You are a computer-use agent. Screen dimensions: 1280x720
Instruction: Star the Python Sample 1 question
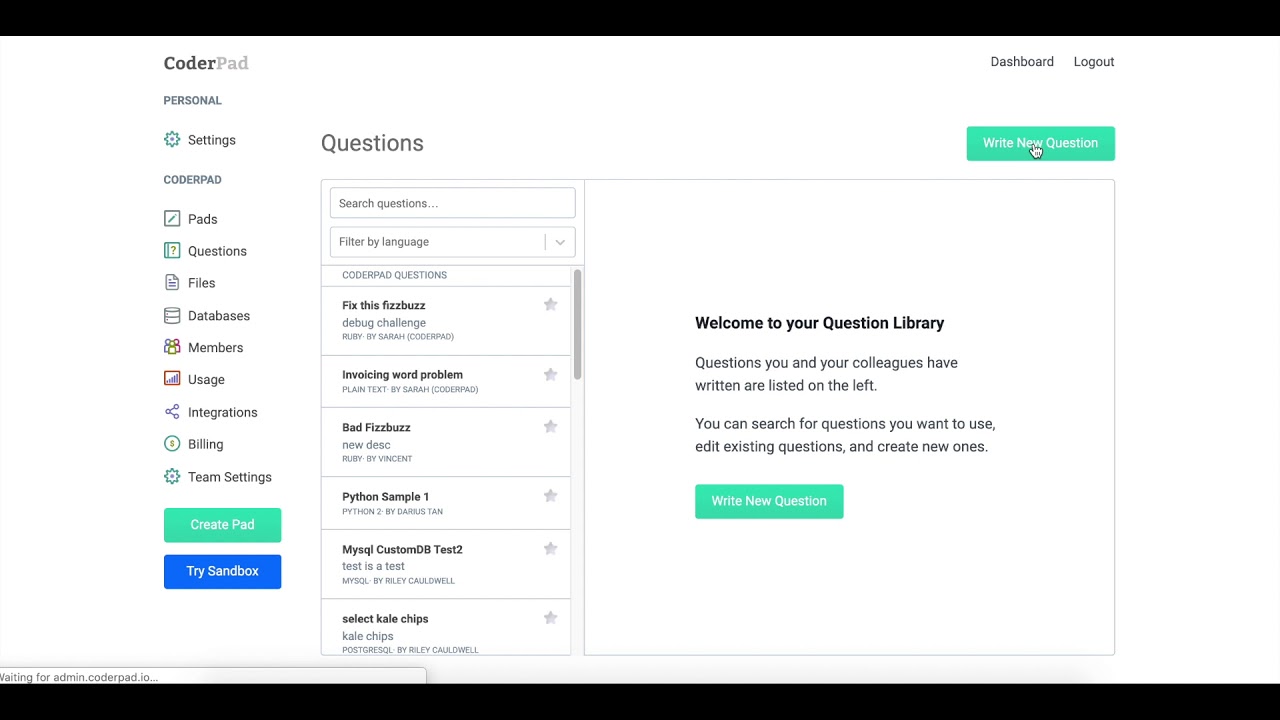click(x=550, y=496)
